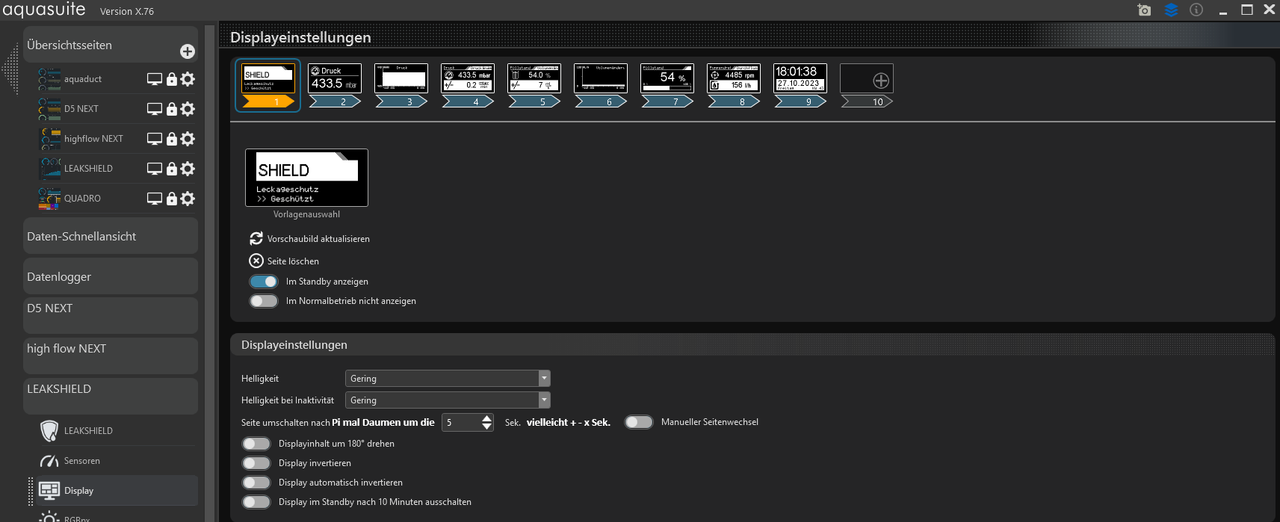1280x522 pixels.
Task: Click the monitor icon for highflow NEXT
Action: [x=154, y=139]
